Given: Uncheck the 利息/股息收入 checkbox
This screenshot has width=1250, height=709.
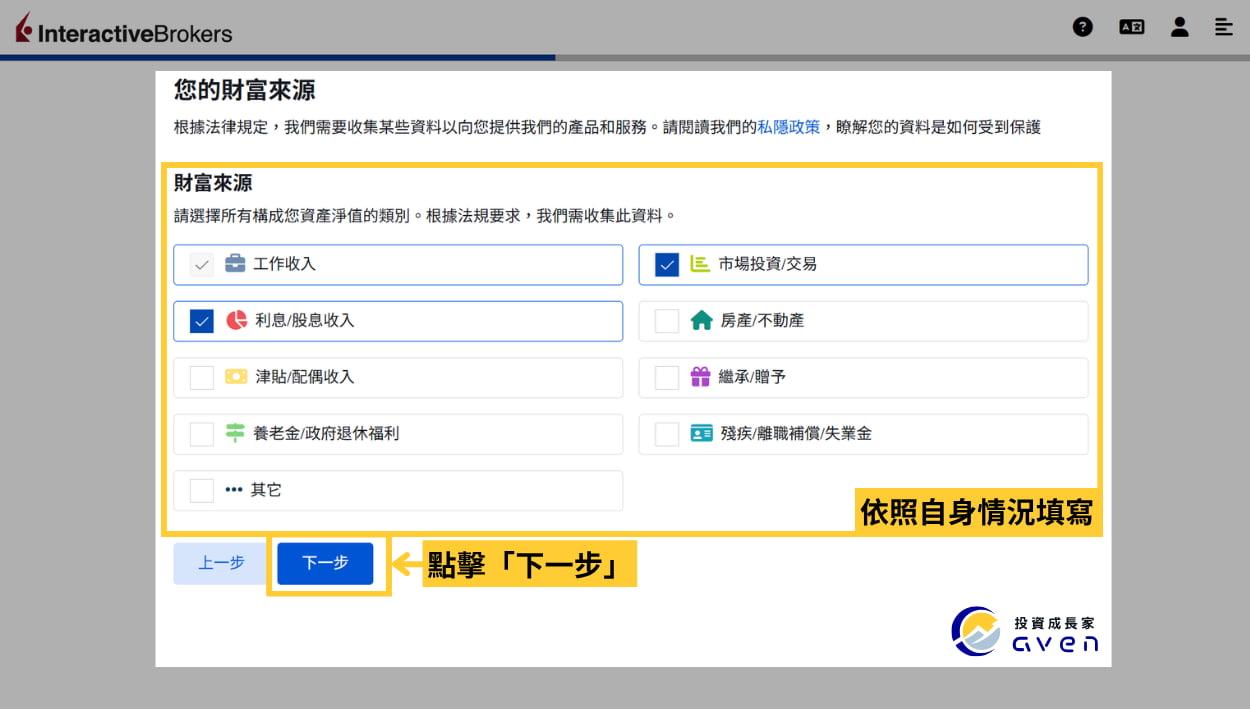Looking at the screenshot, I should [x=202, y=321].
